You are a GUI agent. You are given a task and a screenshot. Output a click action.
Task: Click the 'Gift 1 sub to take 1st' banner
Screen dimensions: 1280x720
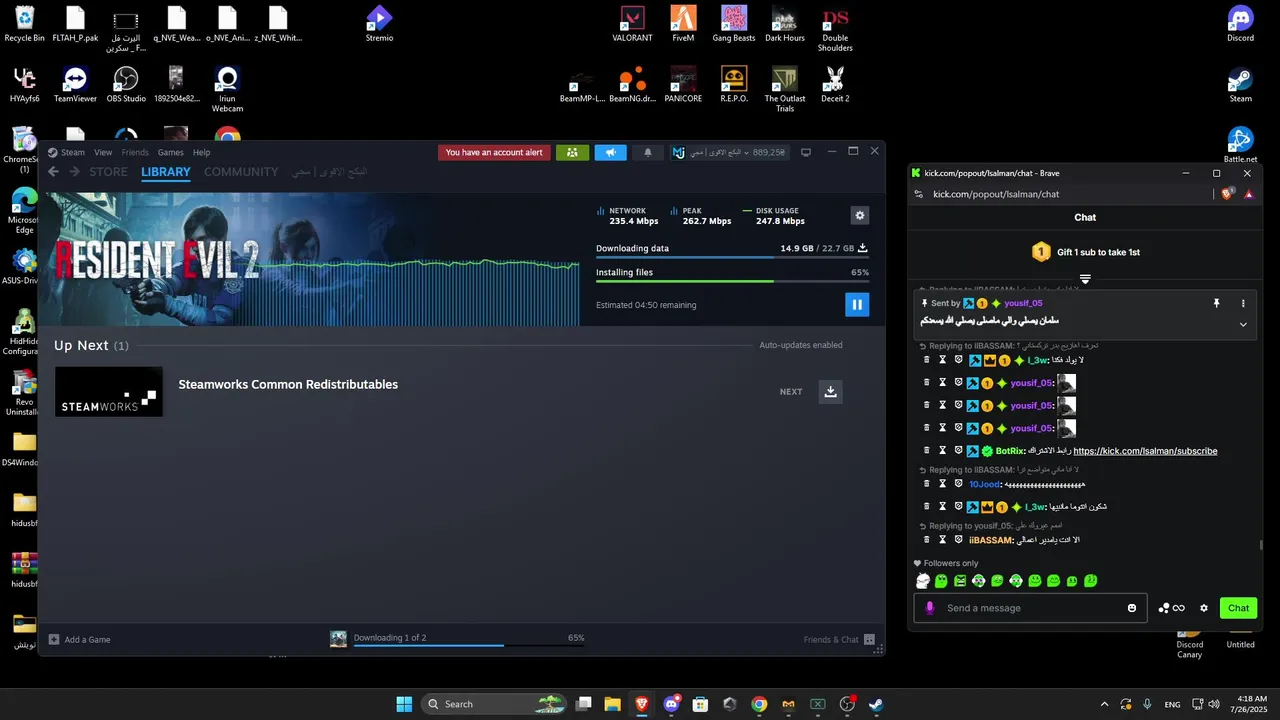coord(1085,252)
